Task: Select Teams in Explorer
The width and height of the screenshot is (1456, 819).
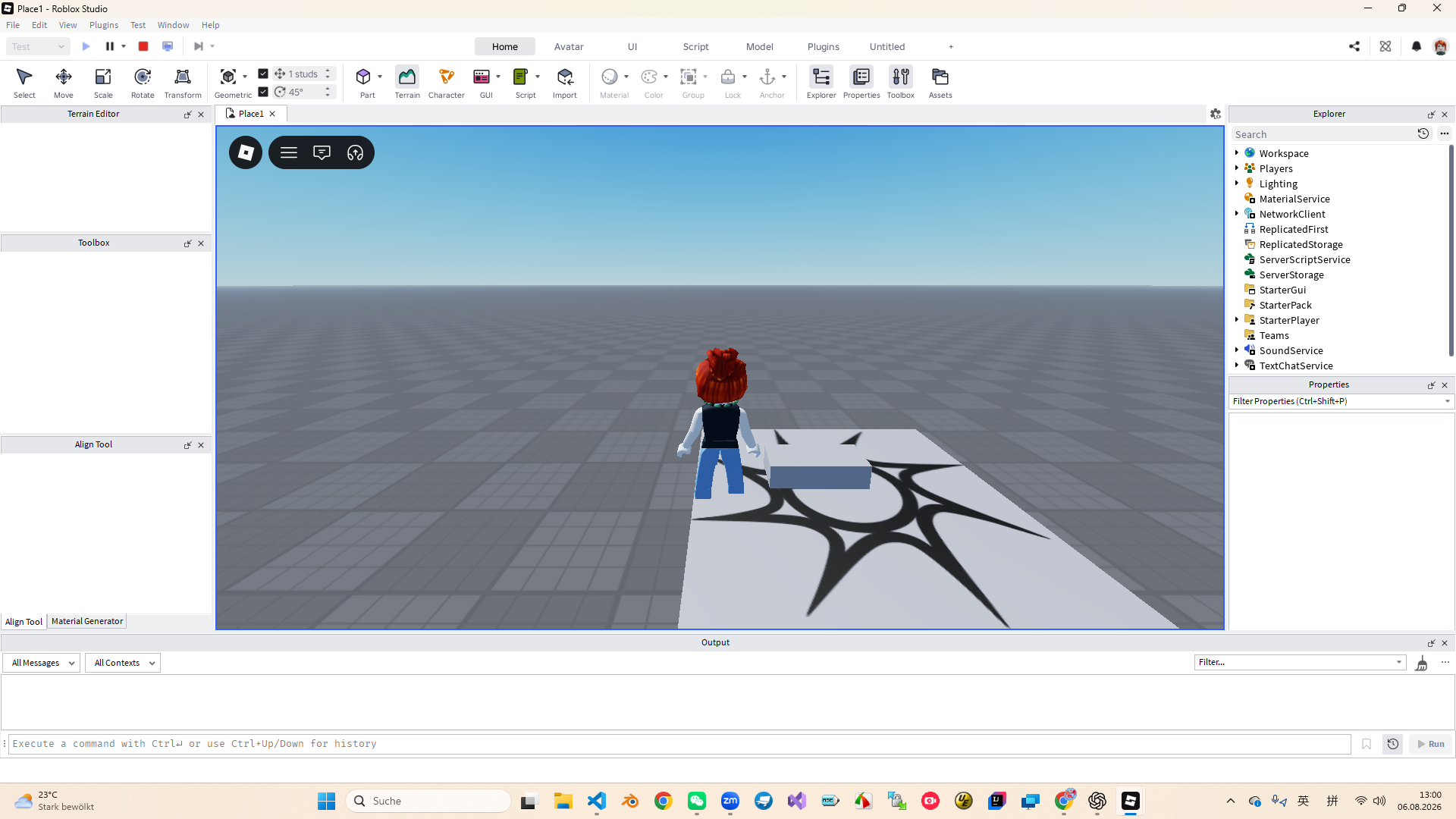Action: coord(1274,335)
